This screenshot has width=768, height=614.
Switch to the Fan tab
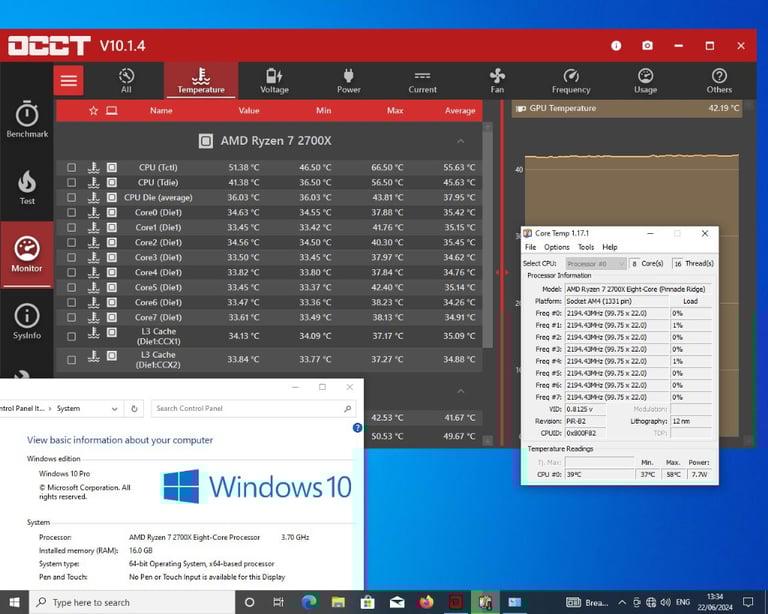497,80
